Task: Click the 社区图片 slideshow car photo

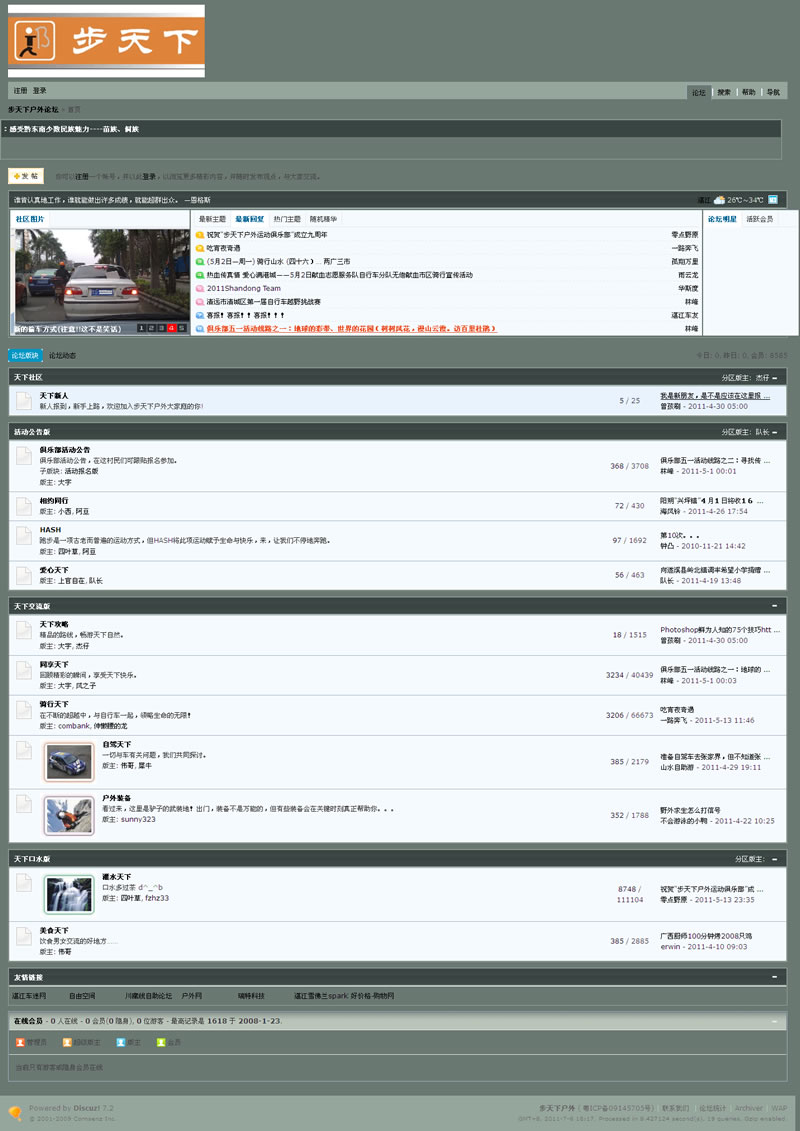Action: click(x=100, y=275)
